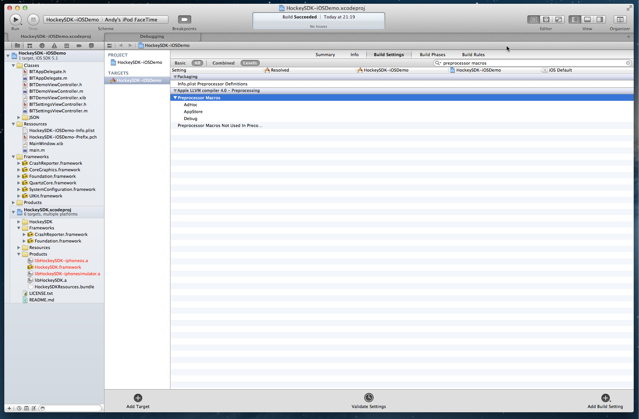Collapse the Ressources folder
Screen dimensions: 639x419
click(x=13, y=124)
